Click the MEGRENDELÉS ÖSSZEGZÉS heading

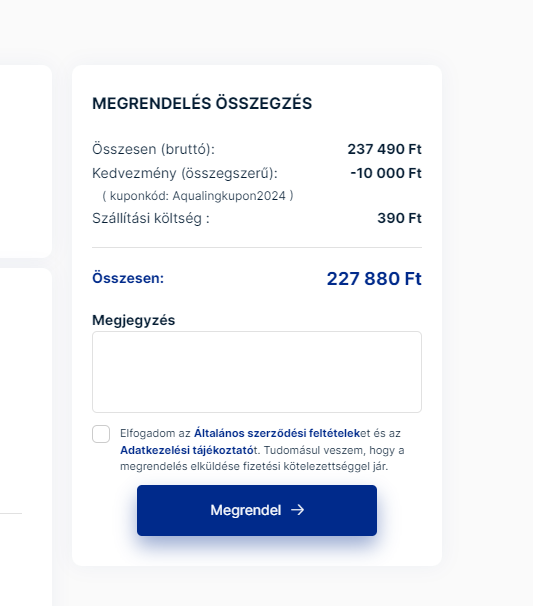tap(202, 104)
